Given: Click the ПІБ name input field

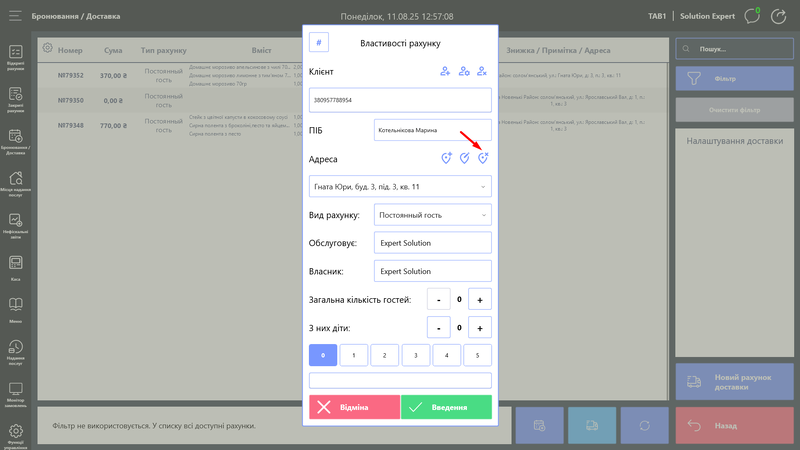Looking at the screenshot, I should [x=431, y=130].
